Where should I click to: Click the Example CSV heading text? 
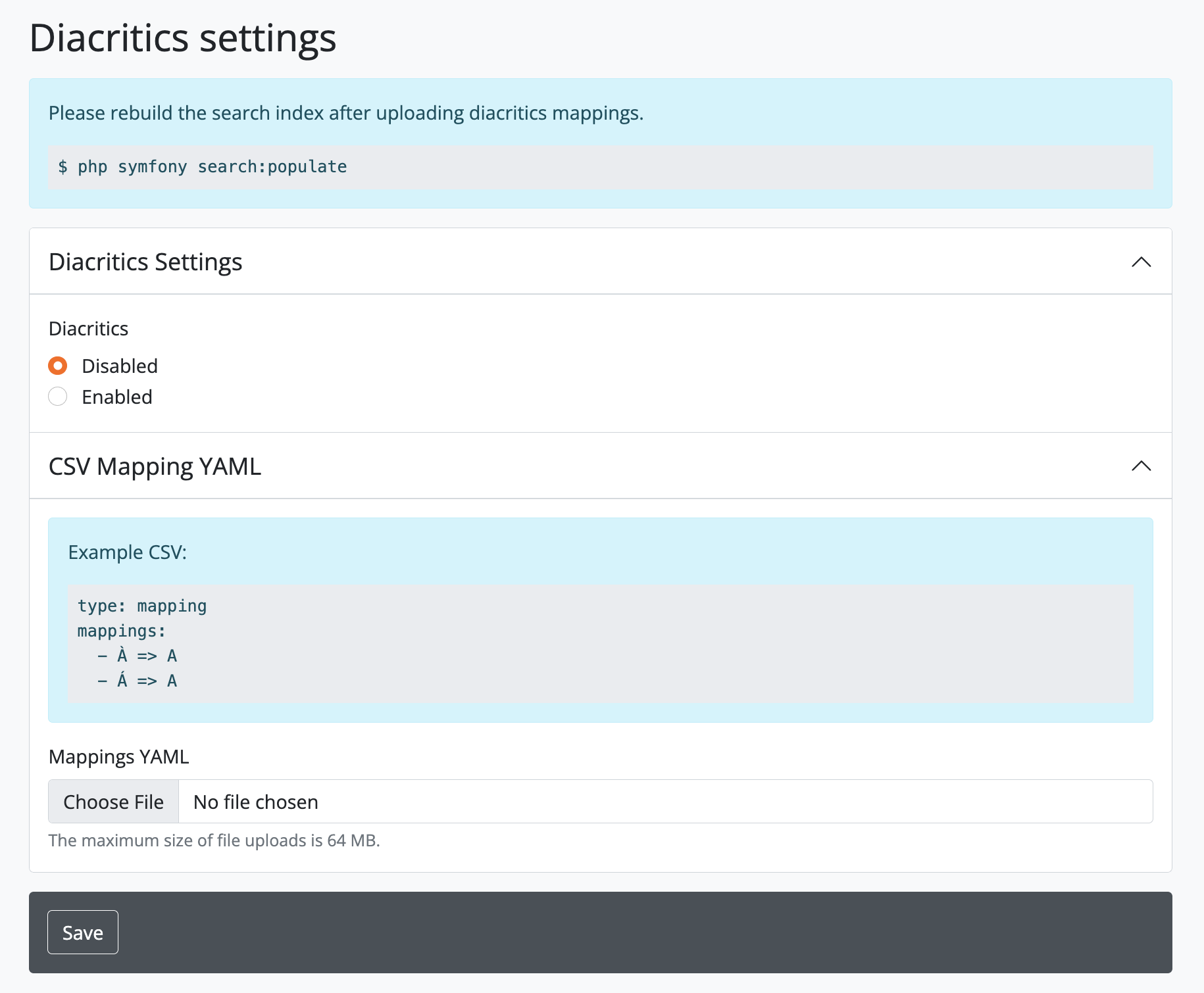(128, 552)
